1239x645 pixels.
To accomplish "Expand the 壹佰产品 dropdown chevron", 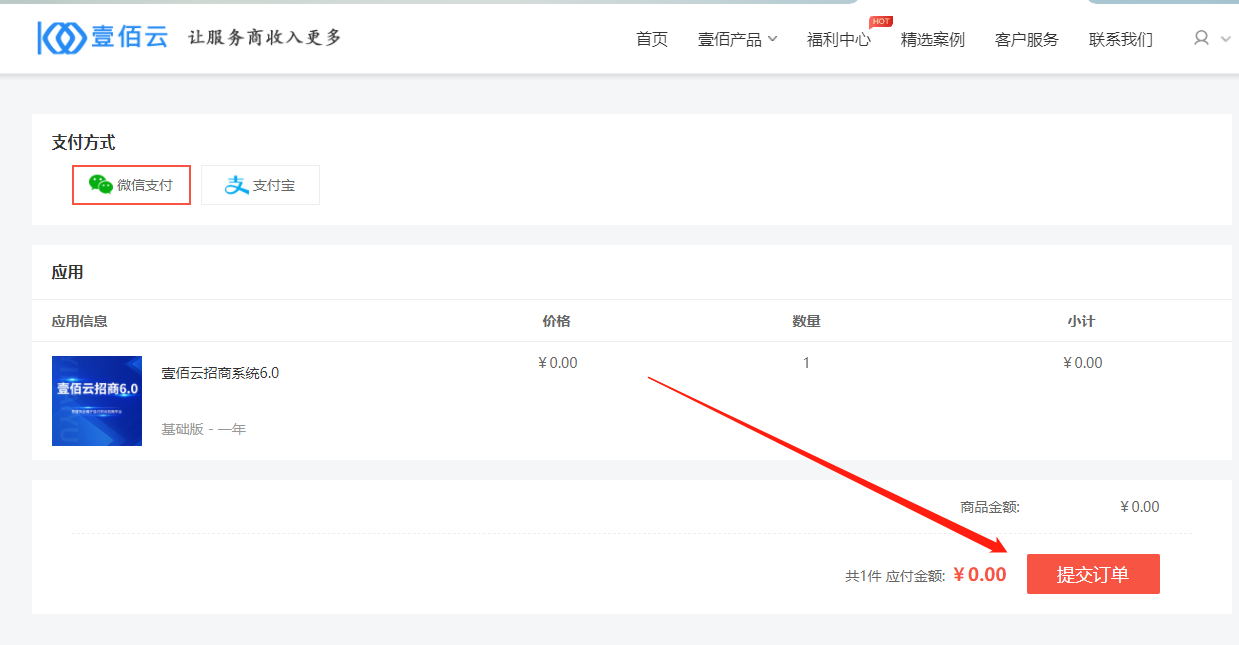I will tap(772, 40).
